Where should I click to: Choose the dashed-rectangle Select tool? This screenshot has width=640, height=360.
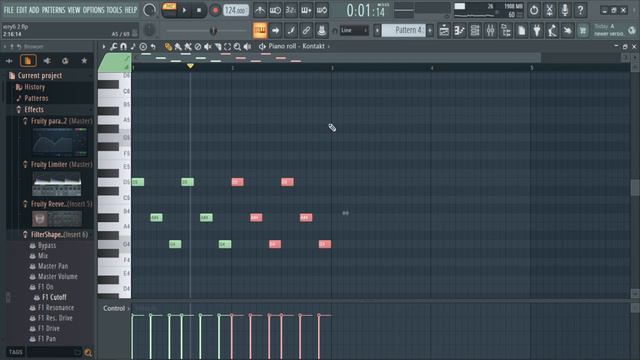click(227, 47)
